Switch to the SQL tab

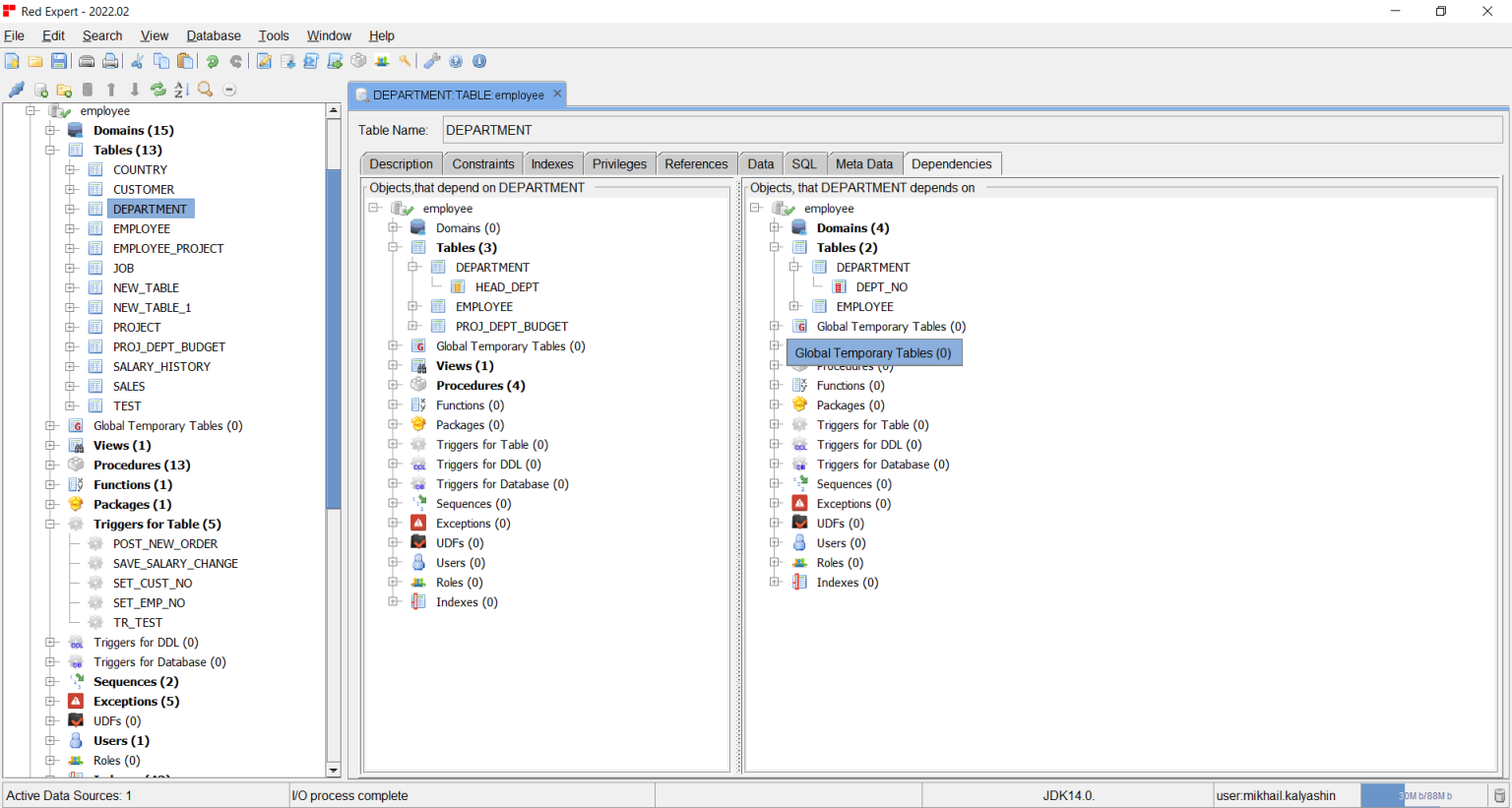803,164
